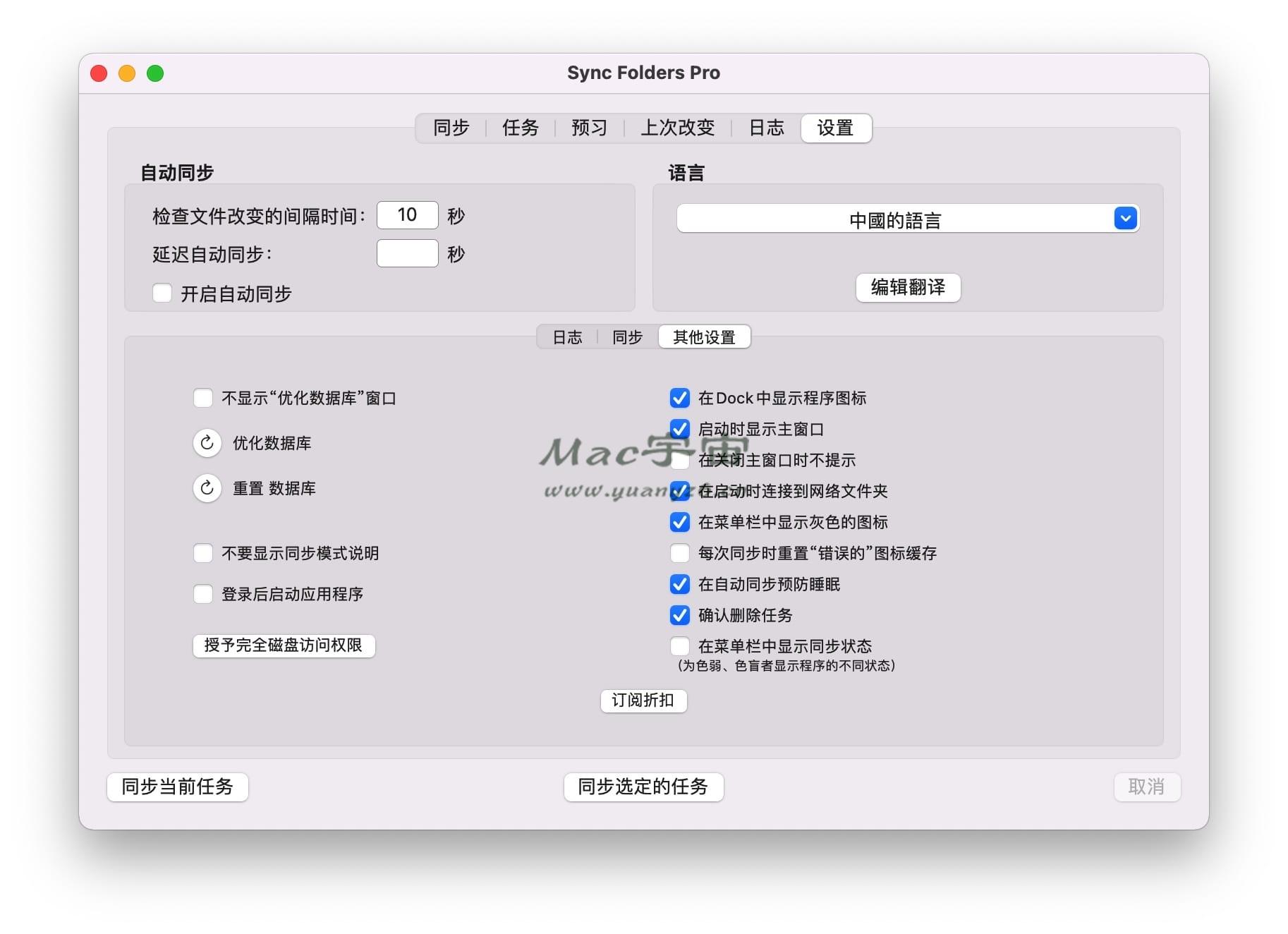Viewport: 1288px width, 934px height.
Task: Click the Reset database refresh icon
Action: point(207,487)
